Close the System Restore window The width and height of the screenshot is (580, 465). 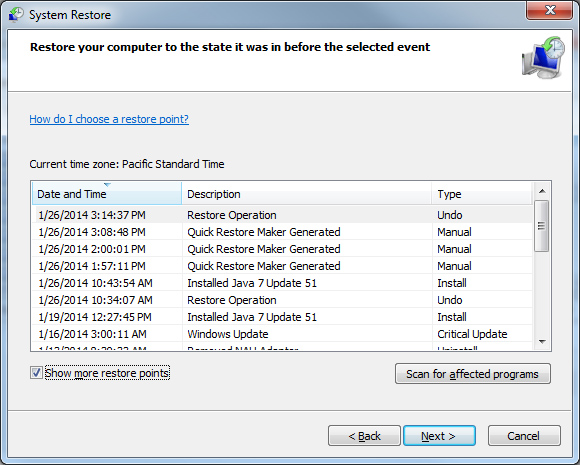click(x=549, y=10)
